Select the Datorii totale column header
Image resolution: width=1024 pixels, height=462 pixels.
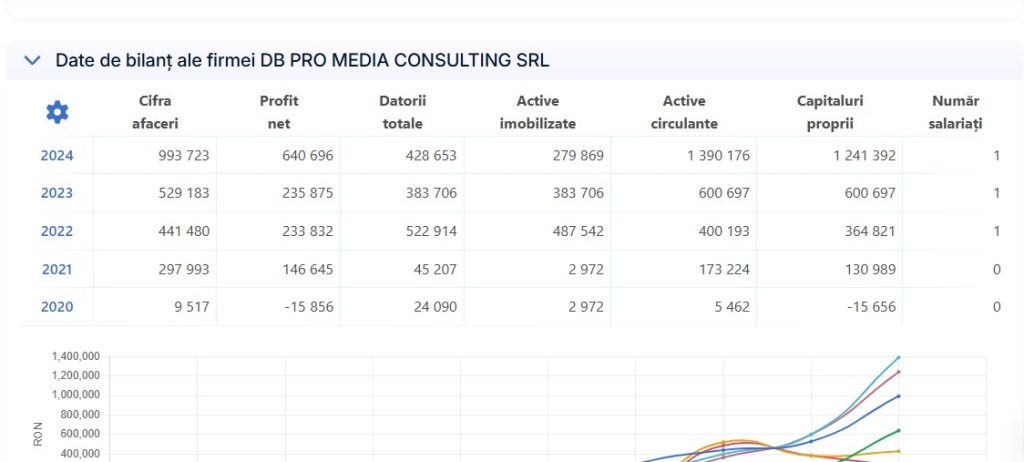402,112
